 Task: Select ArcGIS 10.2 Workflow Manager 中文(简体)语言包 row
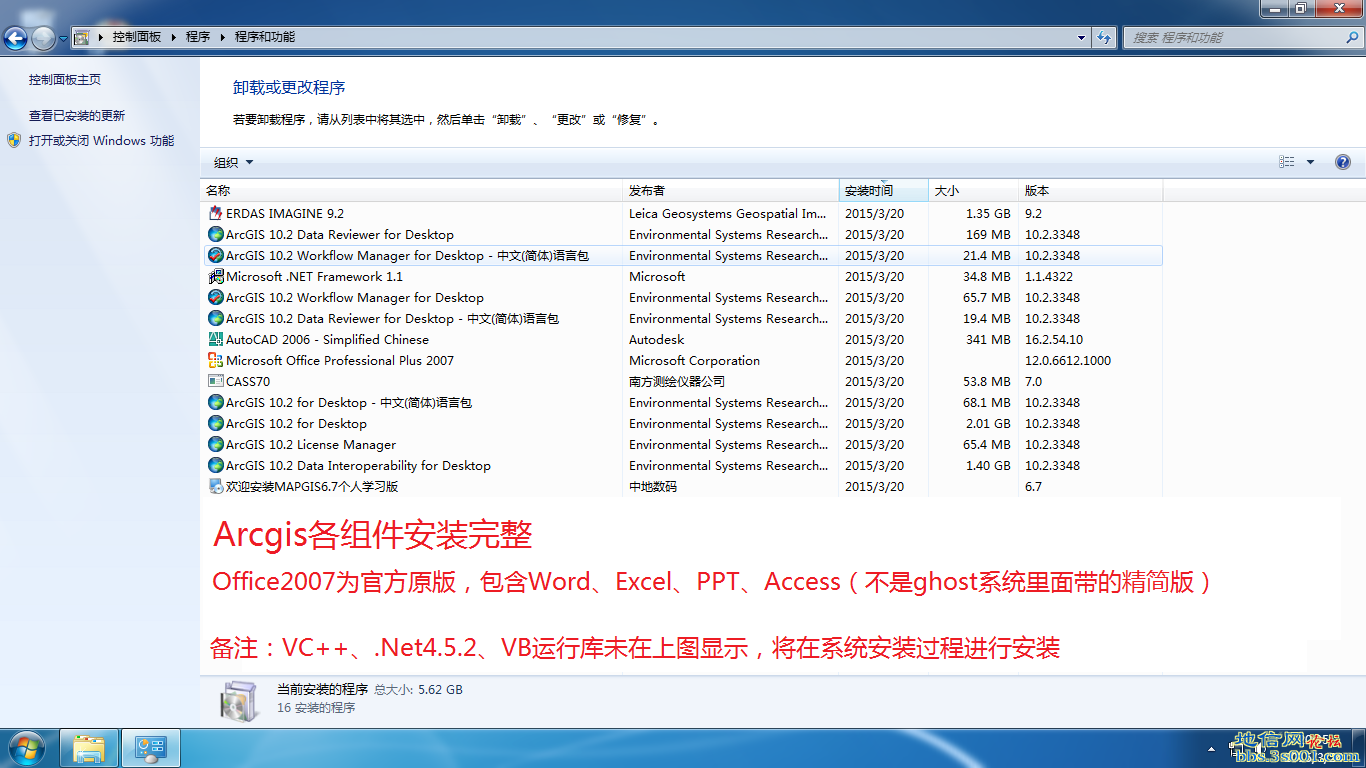pyautogui.click(x=683, y=255)
